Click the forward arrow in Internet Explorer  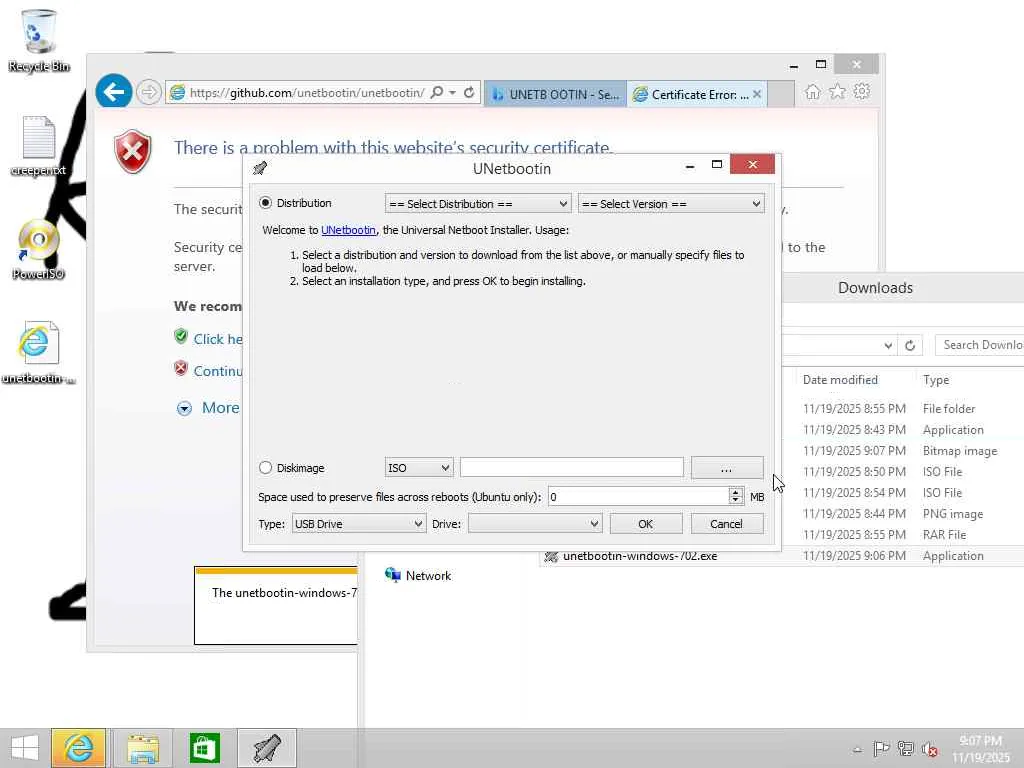149,92
